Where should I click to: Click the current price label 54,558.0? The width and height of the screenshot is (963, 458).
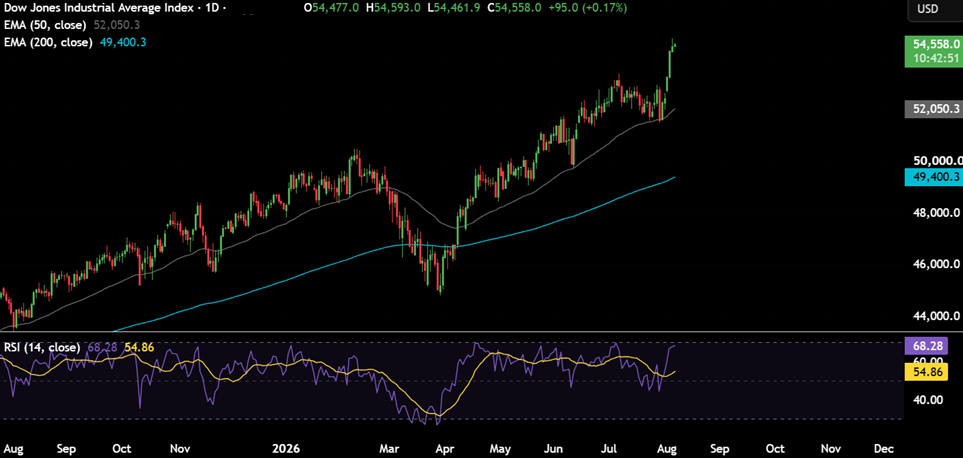point(936,44)
